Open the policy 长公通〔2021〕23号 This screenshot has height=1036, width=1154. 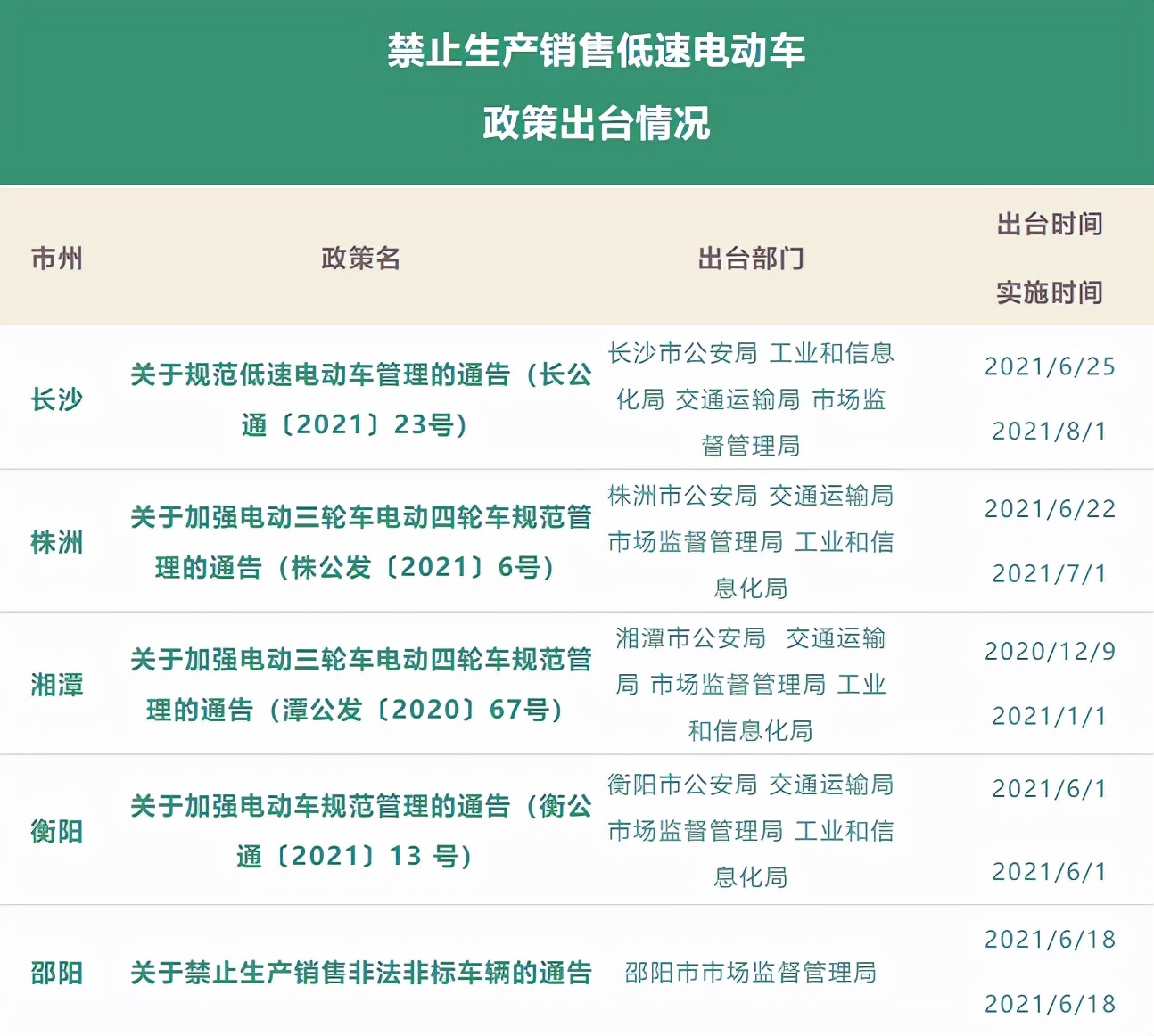tap(360, 399)
